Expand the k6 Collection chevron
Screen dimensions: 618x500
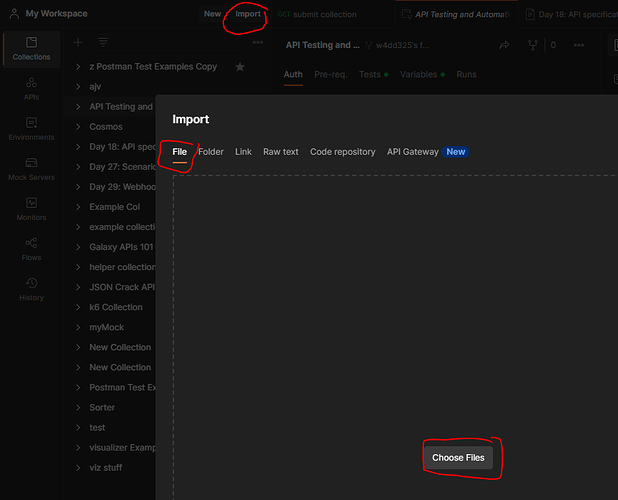point(78,307)
